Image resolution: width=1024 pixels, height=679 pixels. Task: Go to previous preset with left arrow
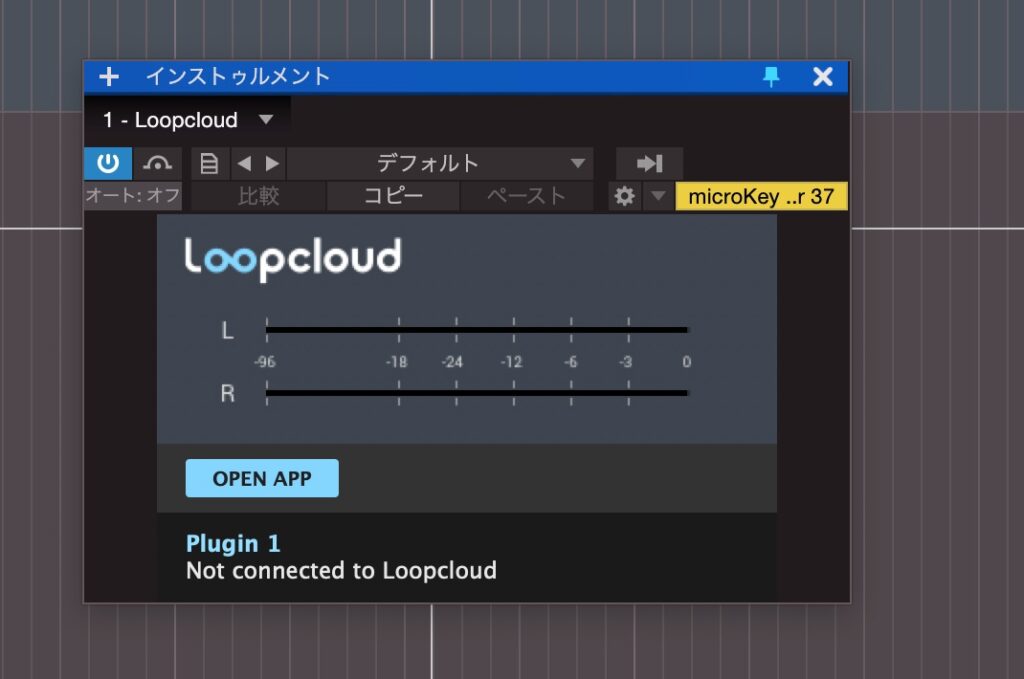[244, 163]
